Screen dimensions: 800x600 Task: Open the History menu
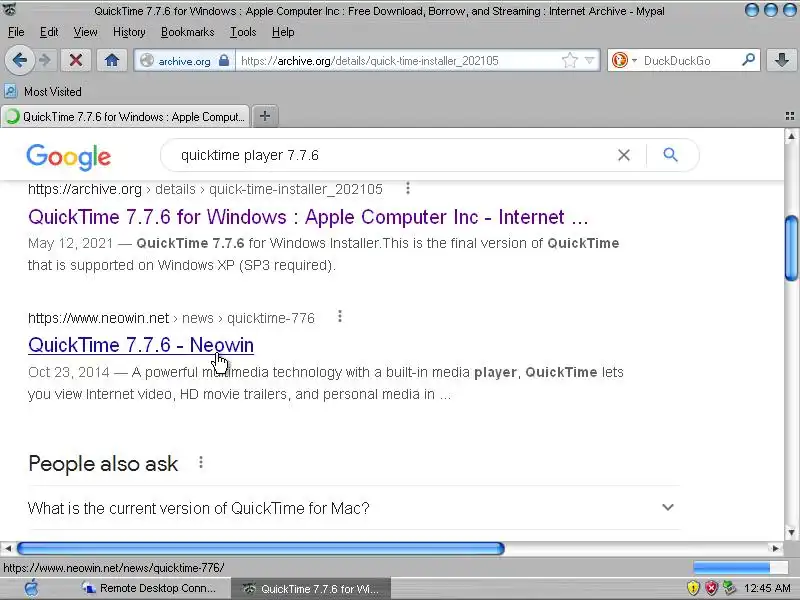point(129,32)
